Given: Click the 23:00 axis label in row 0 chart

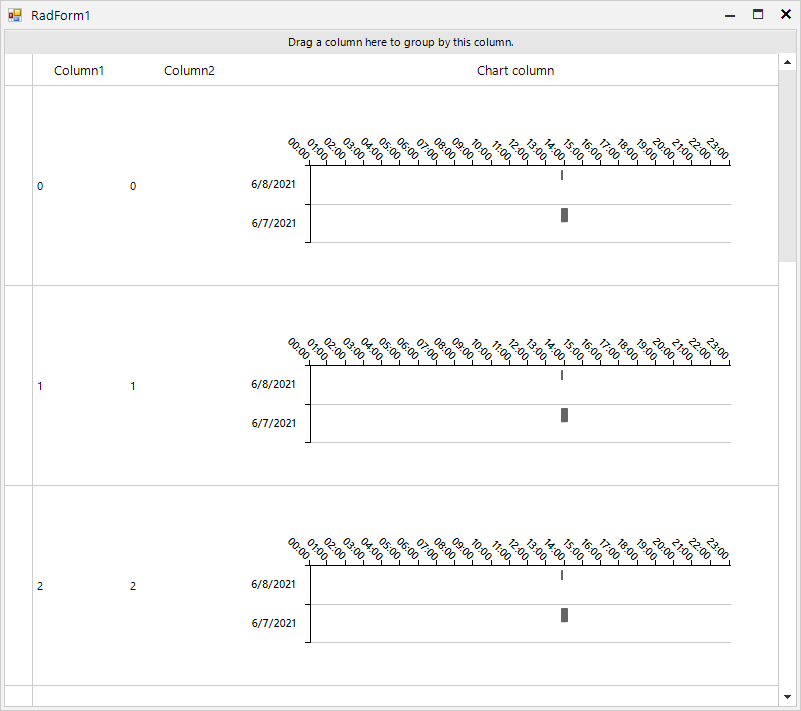Looking at the screenshot, I should [718, 149].
